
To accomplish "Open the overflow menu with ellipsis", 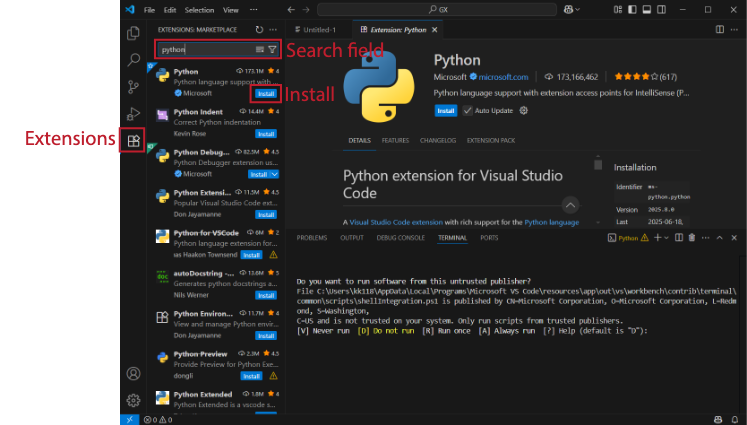I will (x=253, y=10).
